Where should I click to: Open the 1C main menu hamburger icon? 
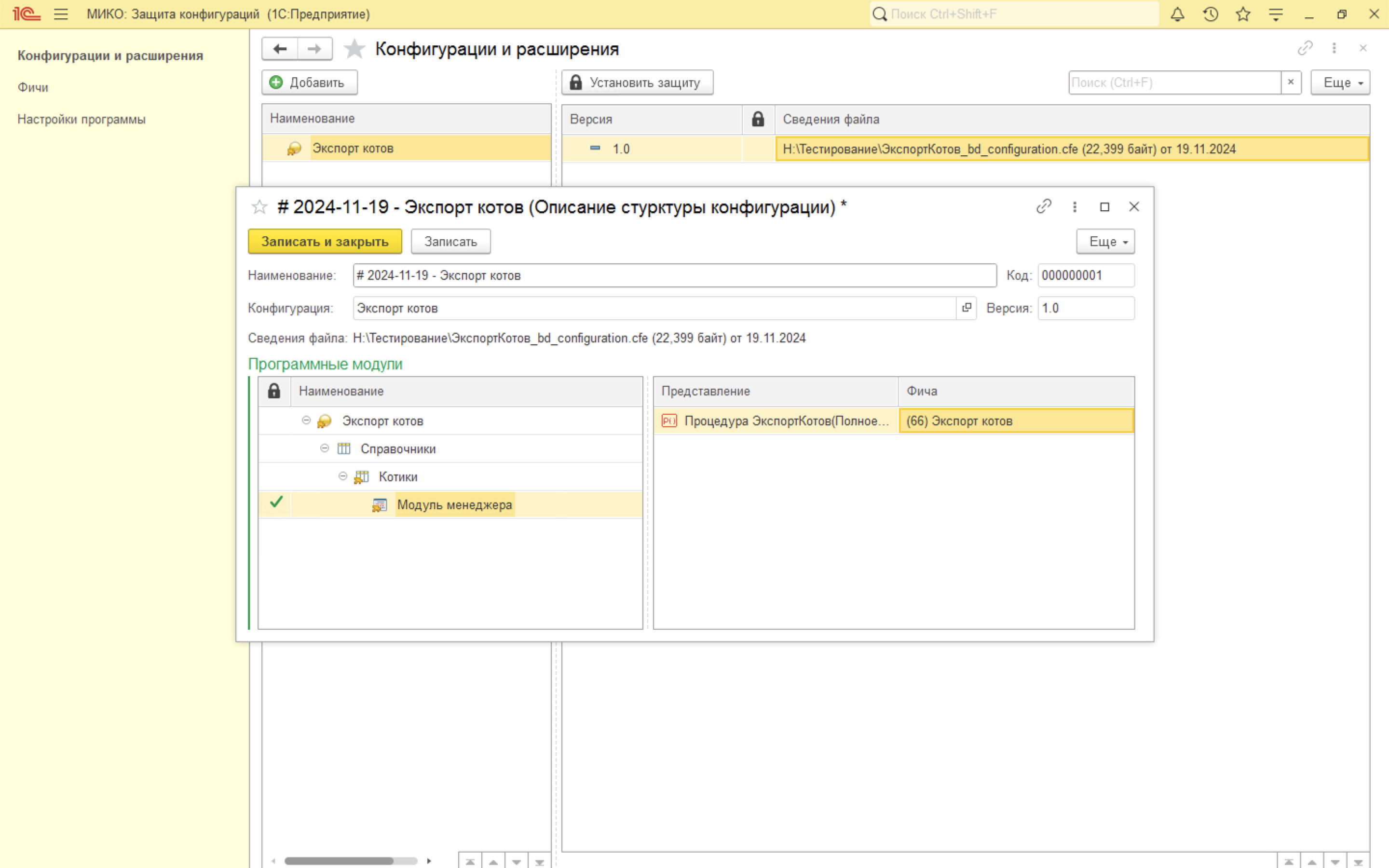[61, 14]
